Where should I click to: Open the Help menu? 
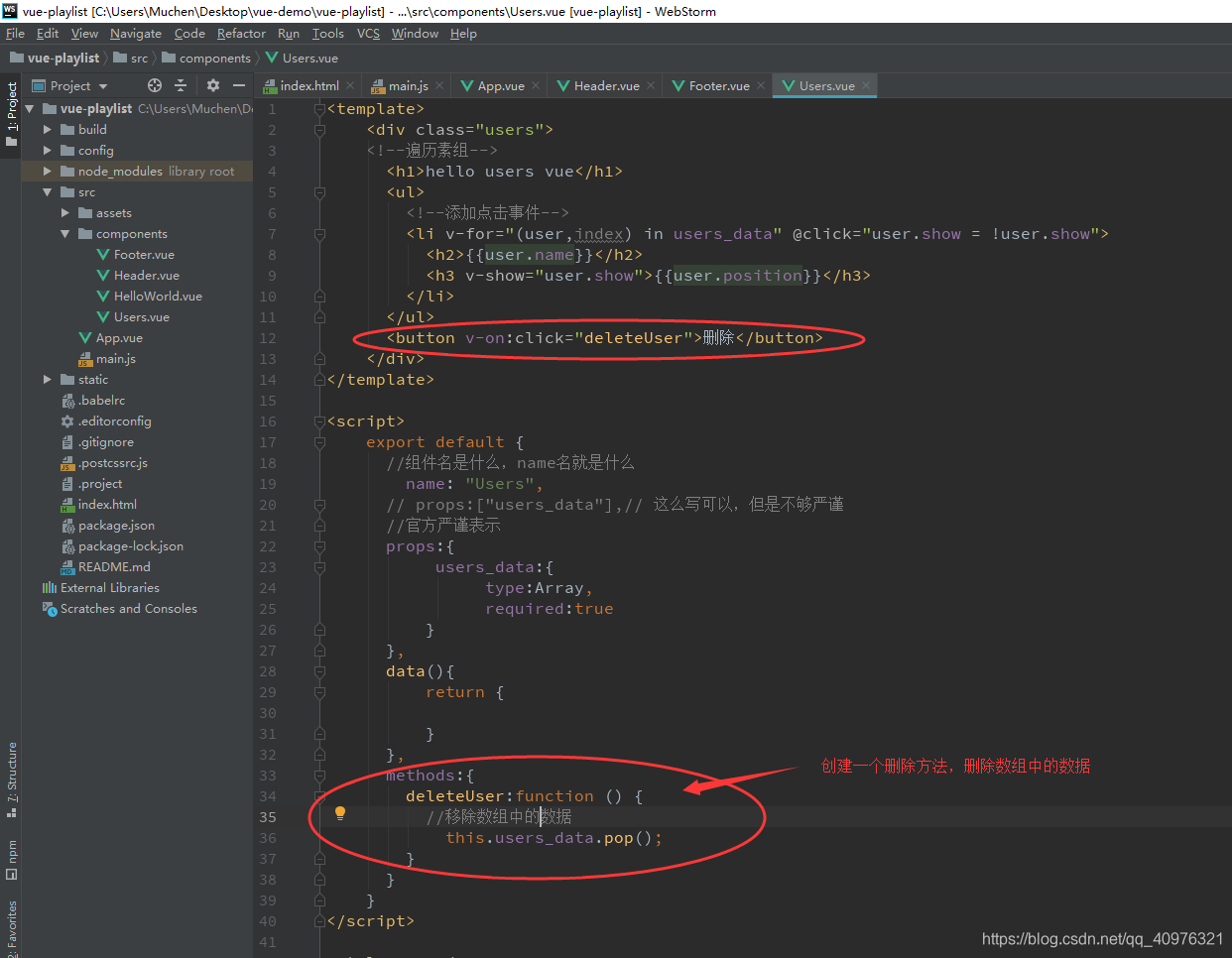(463, 34)
